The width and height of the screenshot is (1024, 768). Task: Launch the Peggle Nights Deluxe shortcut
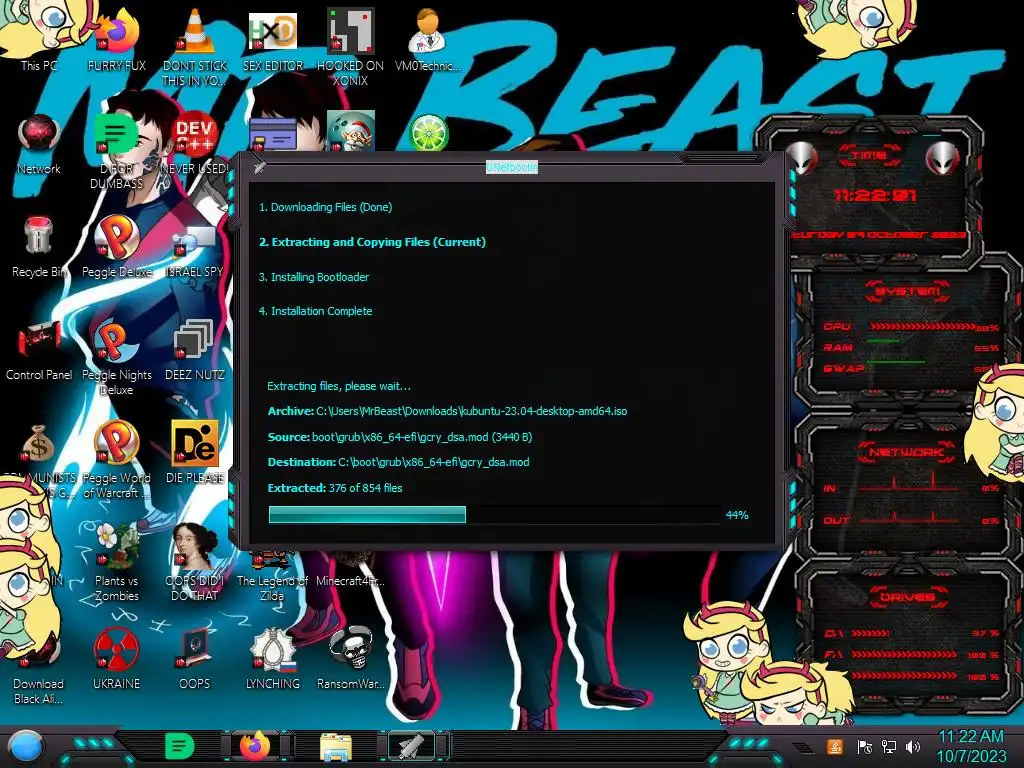point(117,356)
